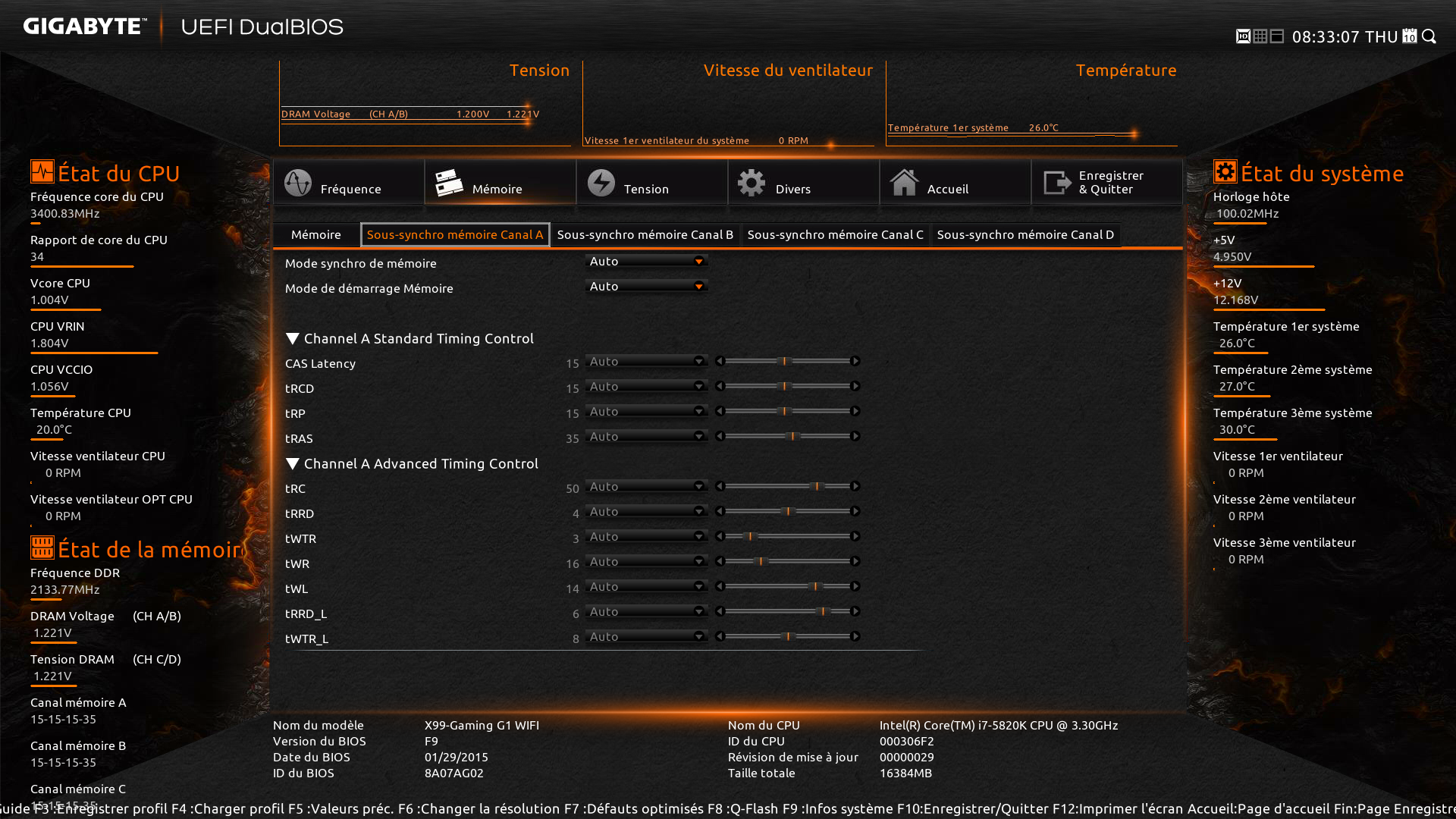Click F6 :Changer la résolution shortcut
Viewport: 1456px width, 819px height.
479,808
